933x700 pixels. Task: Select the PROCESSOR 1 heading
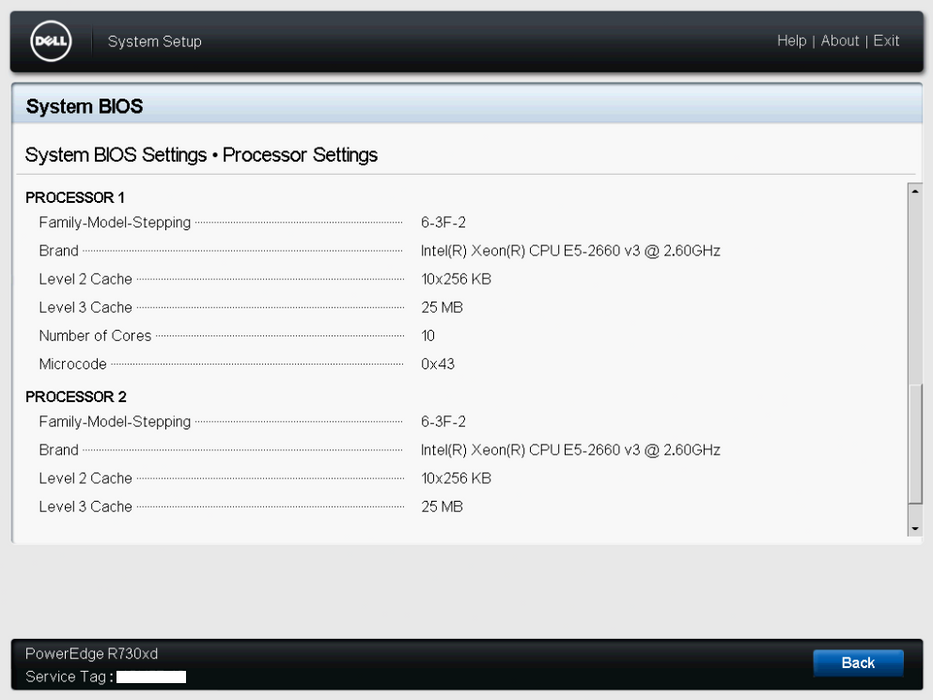(75, 198)
